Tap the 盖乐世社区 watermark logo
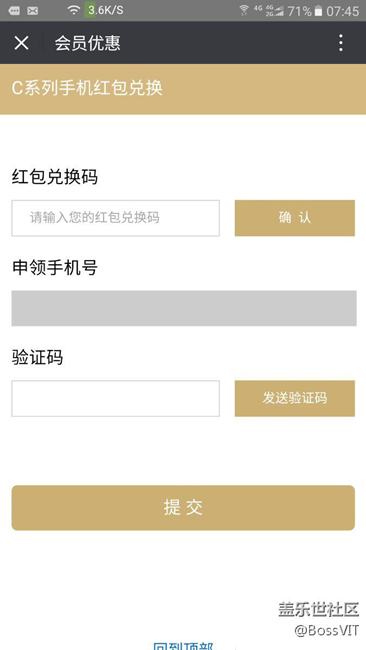 click(x=318, y=609)
